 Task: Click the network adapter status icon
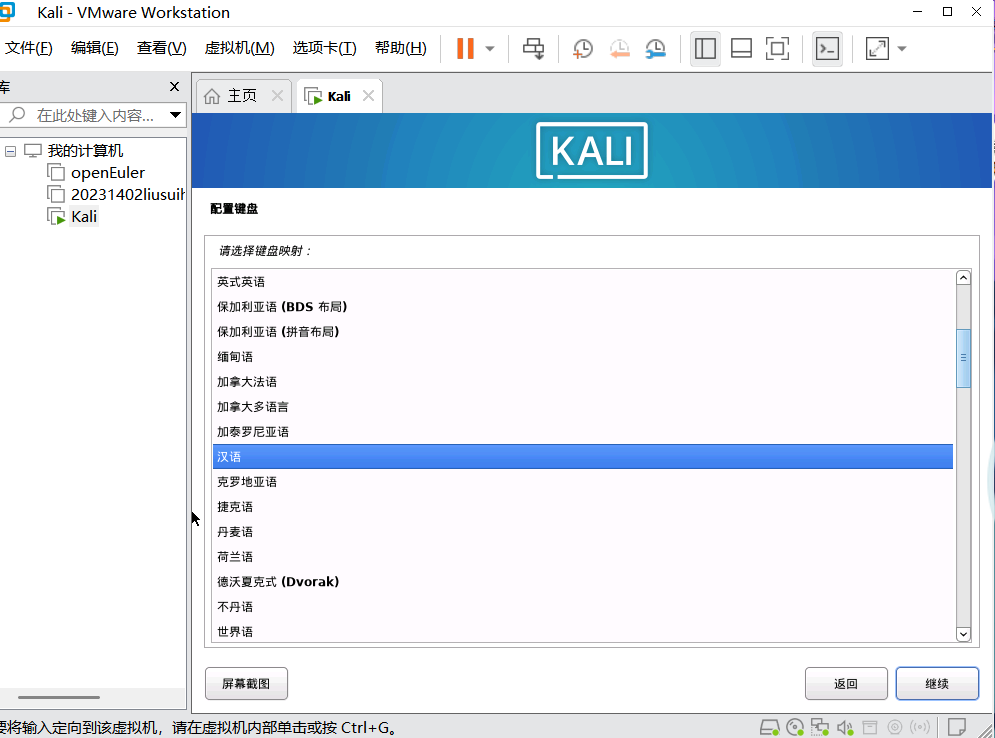[819, 727]
